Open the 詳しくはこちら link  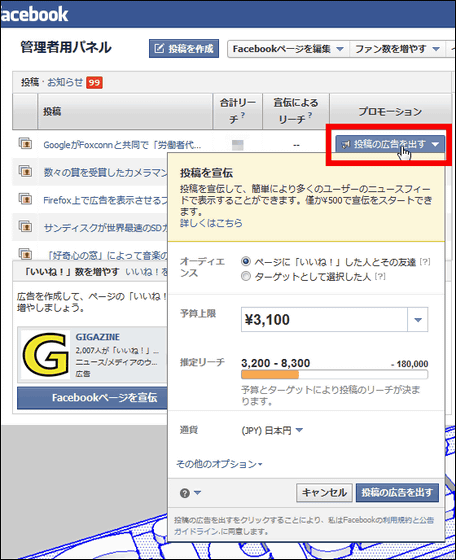[211, 223]
